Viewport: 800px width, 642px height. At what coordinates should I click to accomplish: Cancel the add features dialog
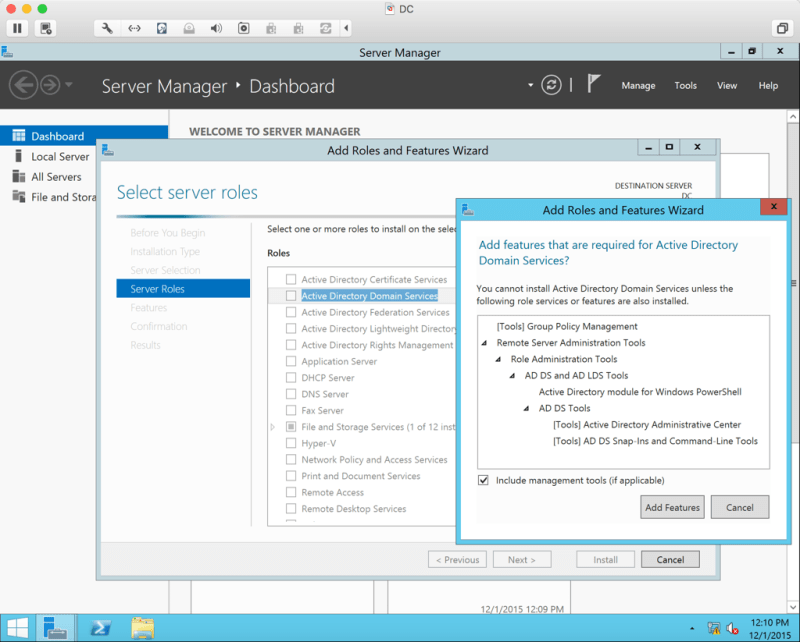[739, 507]
